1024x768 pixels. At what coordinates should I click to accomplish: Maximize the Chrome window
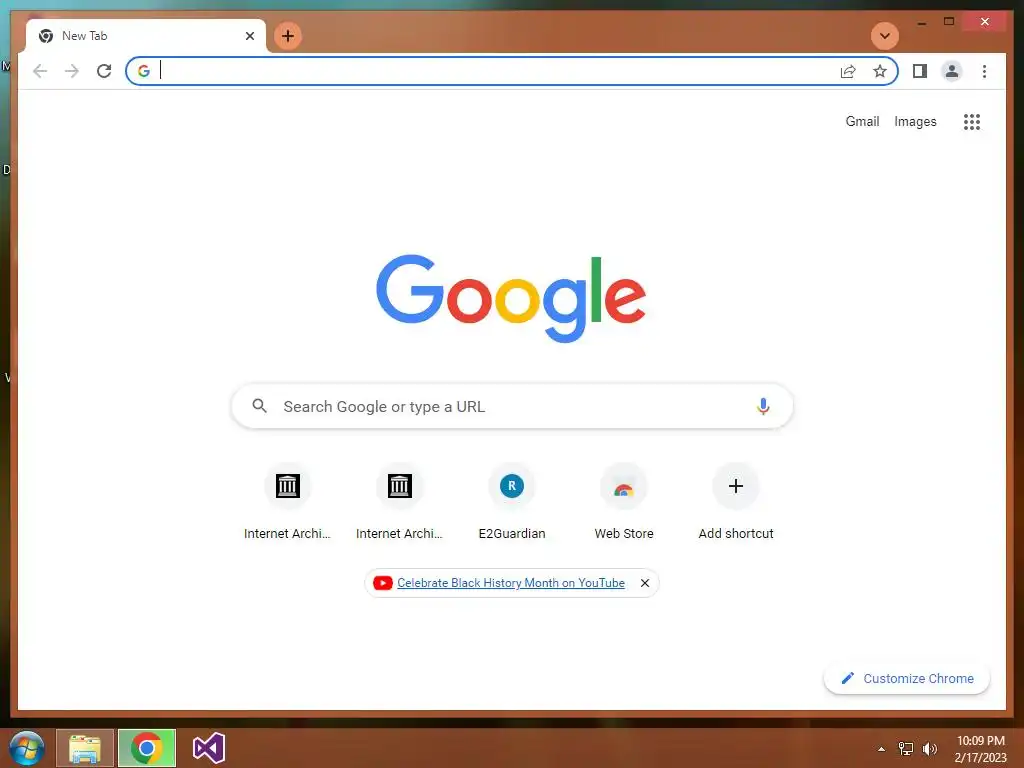[x=949, y=22]
